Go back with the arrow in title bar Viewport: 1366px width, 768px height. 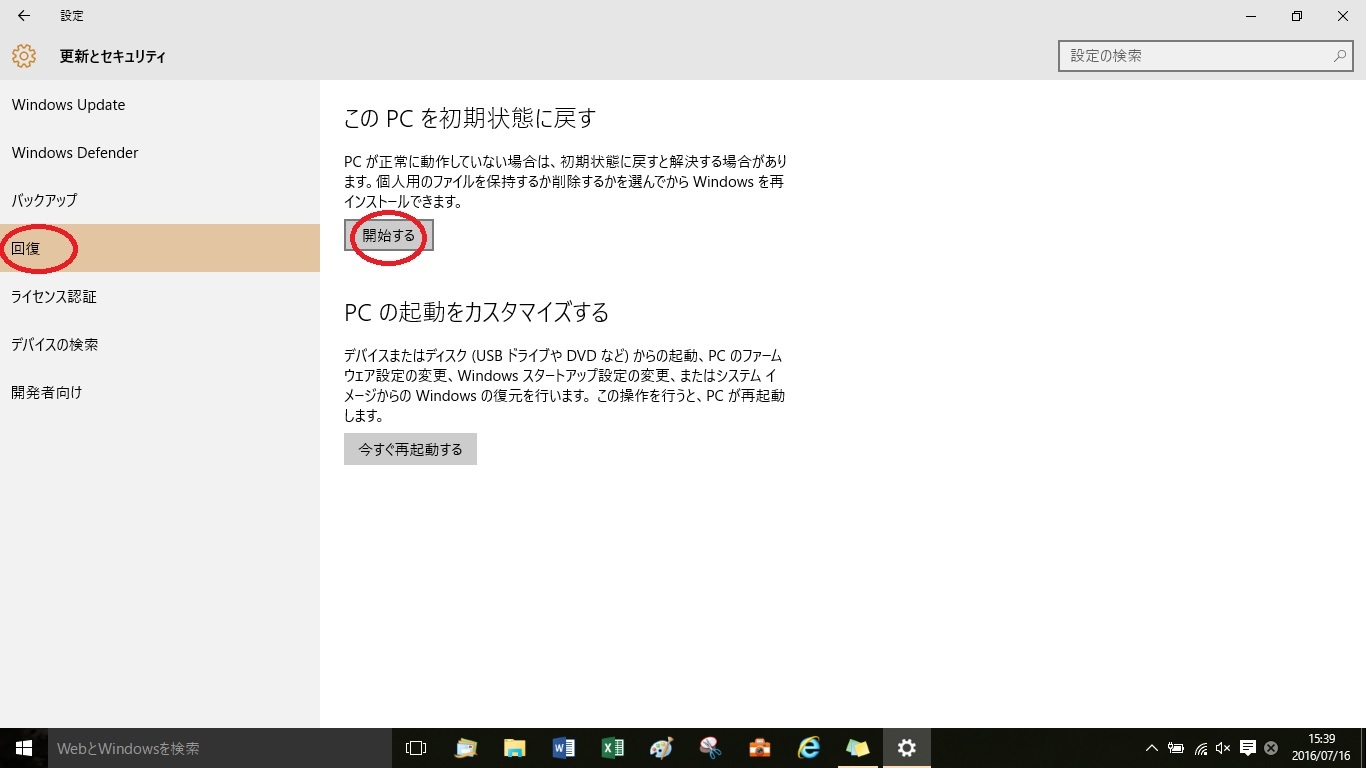point(24,16)
